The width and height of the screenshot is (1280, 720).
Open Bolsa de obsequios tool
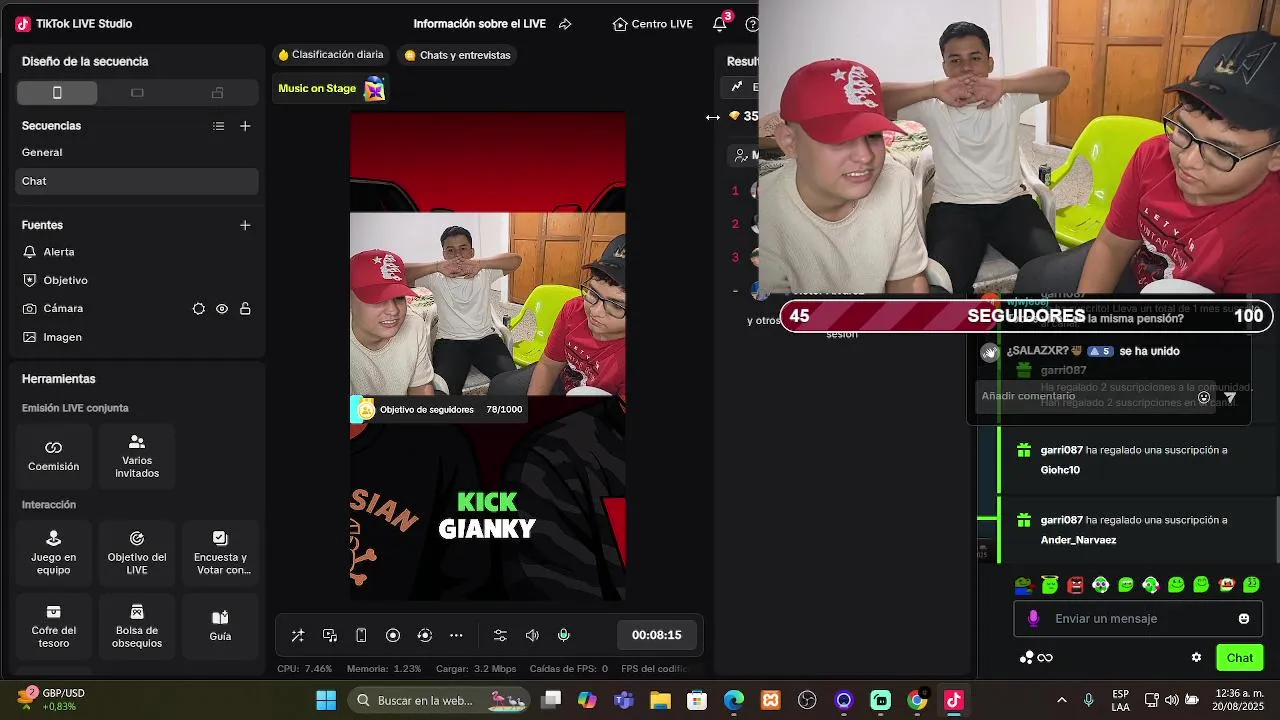coord(137,626)
